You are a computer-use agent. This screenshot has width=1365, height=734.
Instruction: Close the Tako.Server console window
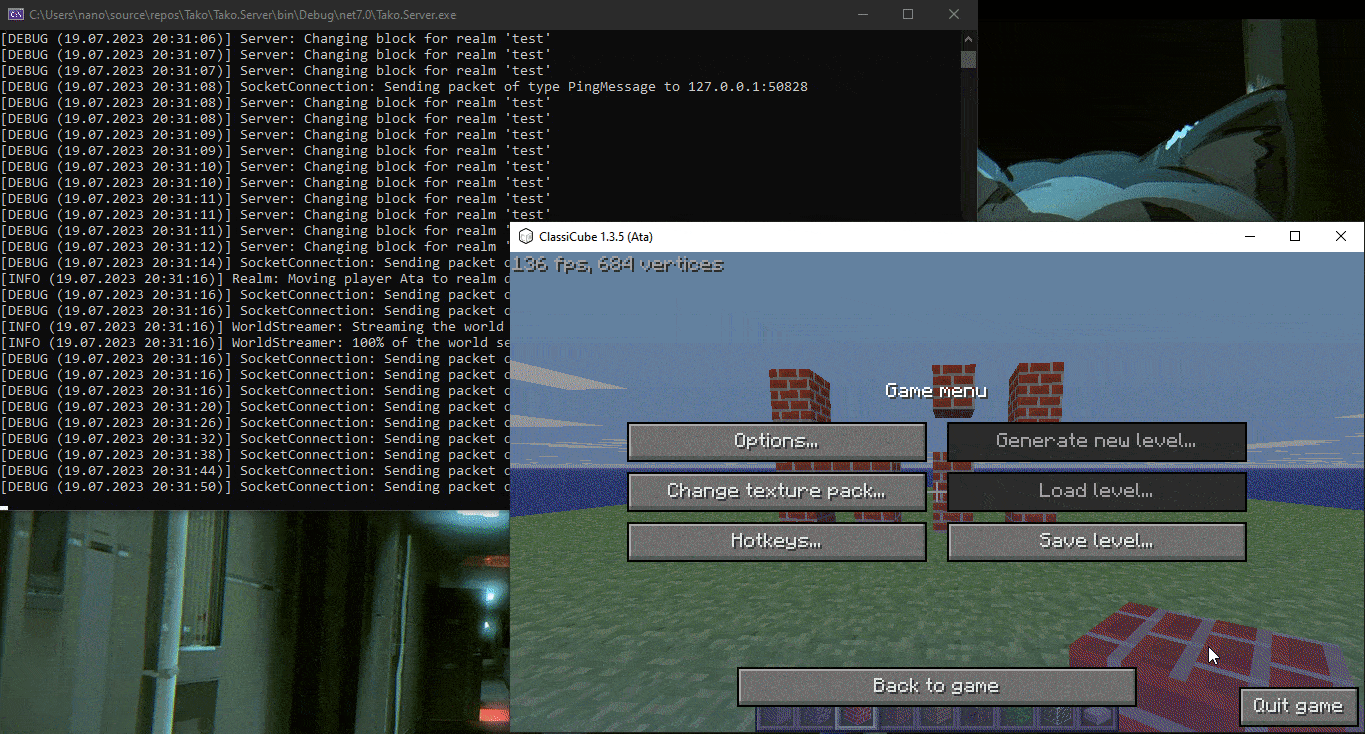coord(954,14)
